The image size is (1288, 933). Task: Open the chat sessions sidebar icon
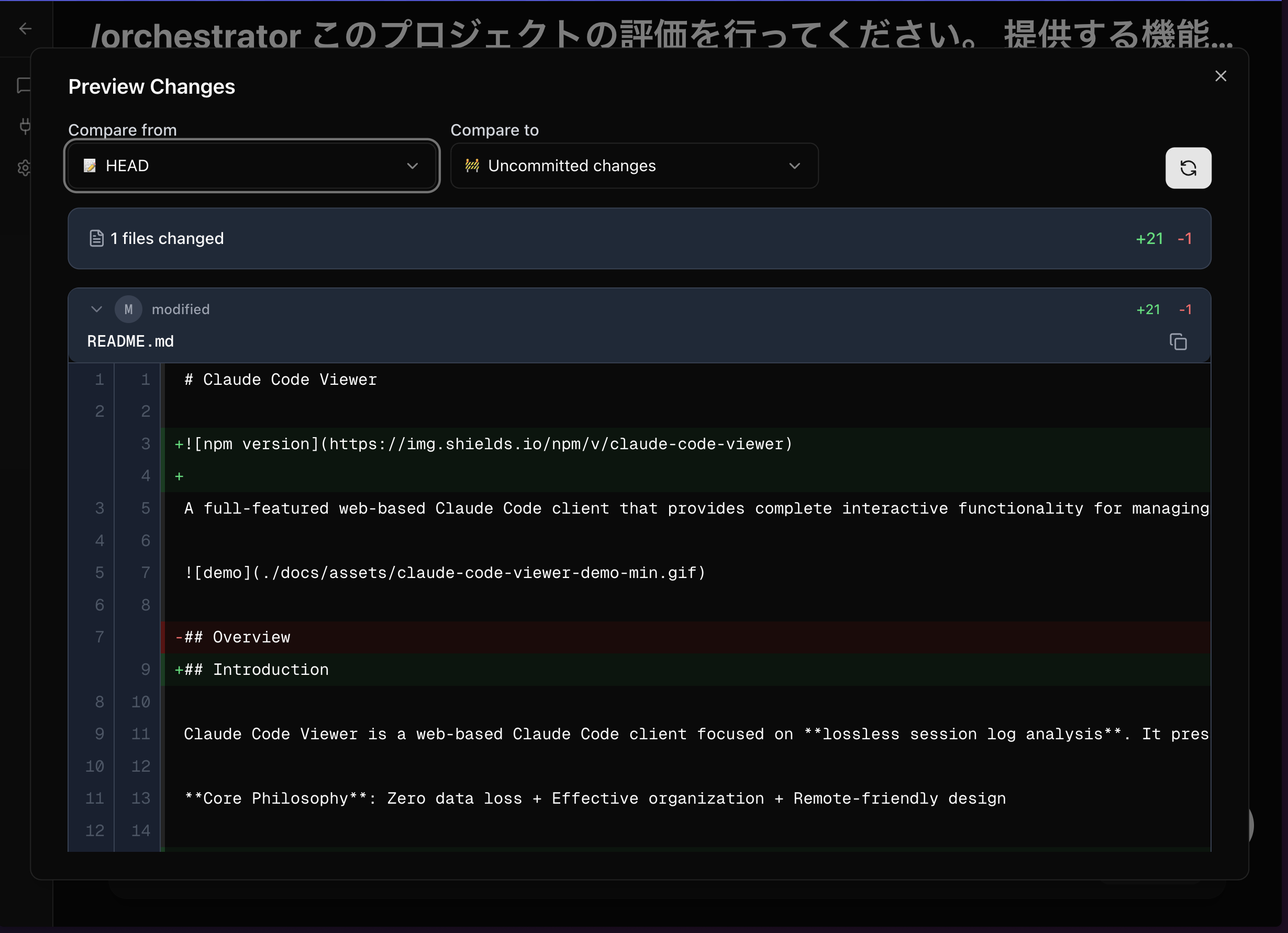point(24,85)
